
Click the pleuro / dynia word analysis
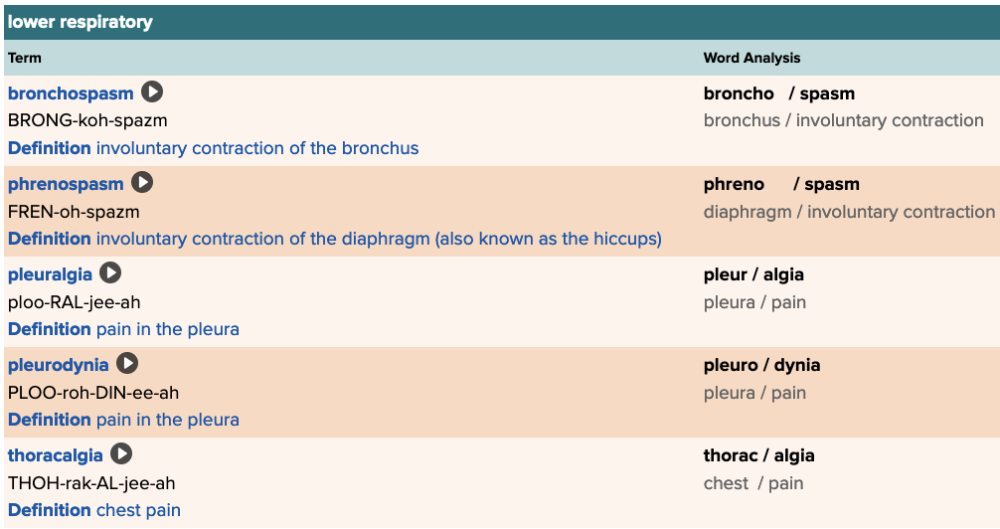click(x=761, y=365)
